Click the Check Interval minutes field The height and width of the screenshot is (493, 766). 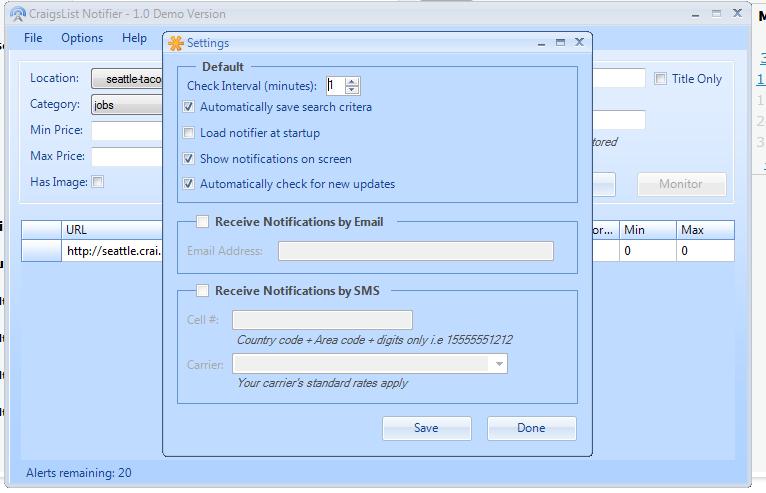(x=336, y=86)
